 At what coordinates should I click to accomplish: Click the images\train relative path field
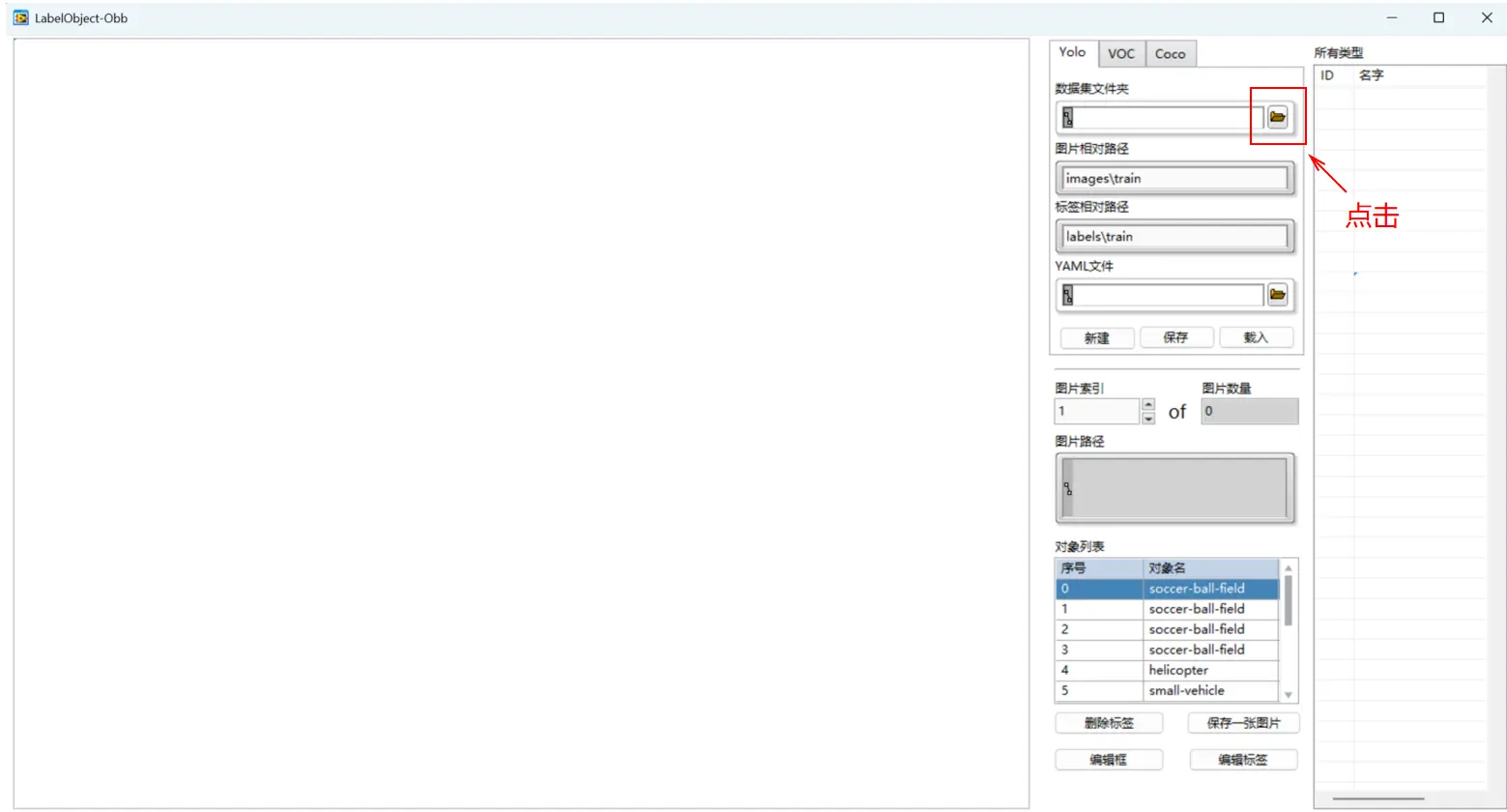pyautogui.click(x=1174, y=179)
